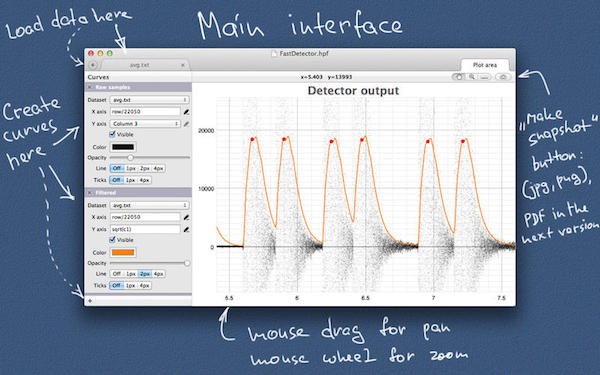Viewport: 600px width, 375px height.
Task: Open Filtered curve Dataset dropdown
Action: [x=149, y=205]
